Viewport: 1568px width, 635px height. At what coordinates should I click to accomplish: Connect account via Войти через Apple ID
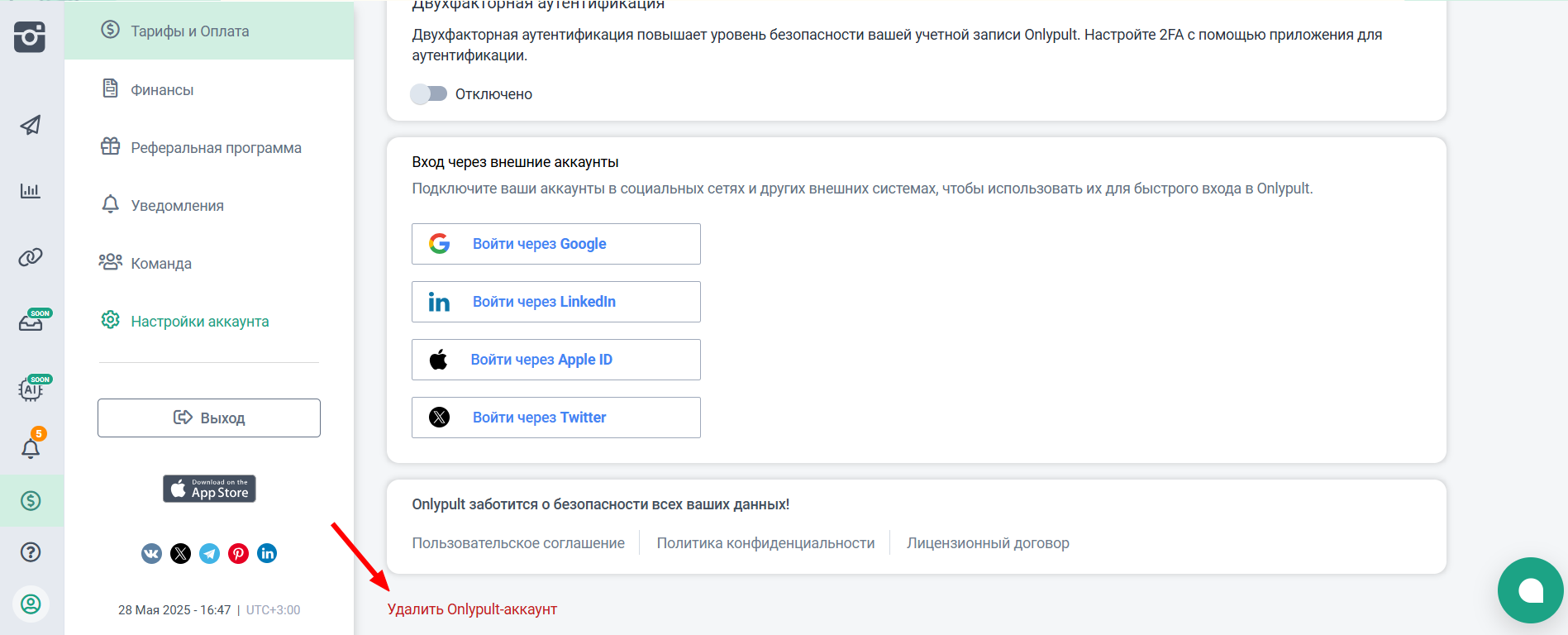(555, 360)
